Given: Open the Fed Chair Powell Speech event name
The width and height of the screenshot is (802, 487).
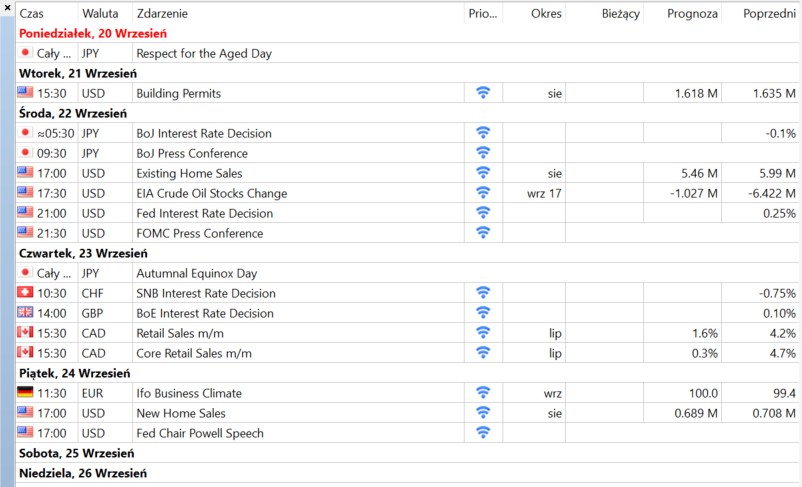Looking at the screenshot, I should [199, 433].
